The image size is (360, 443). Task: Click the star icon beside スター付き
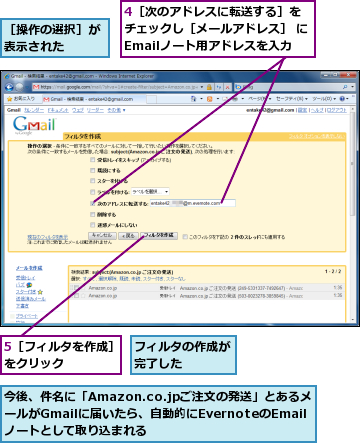pos(40,292)
